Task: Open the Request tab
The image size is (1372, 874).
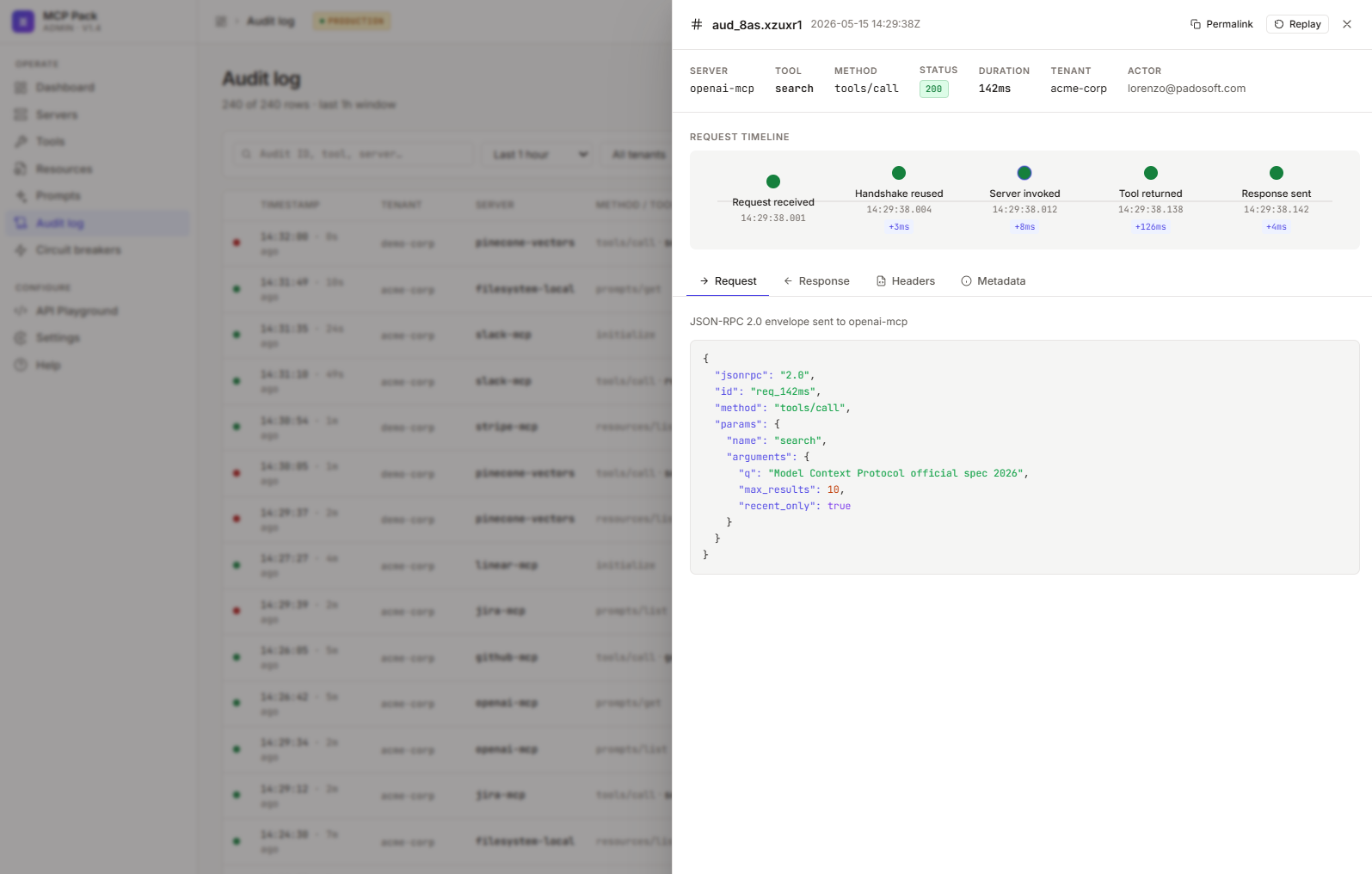Action: pyautogui.click(x=728, y=281)
